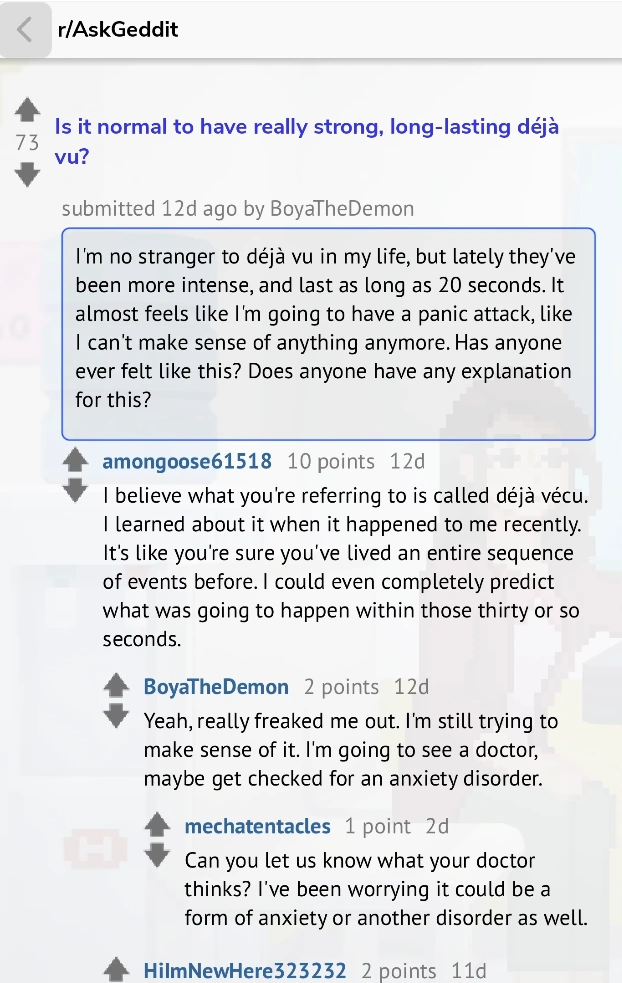
Task: Downvote mechatentacles' comment
Action: (157, 852)
